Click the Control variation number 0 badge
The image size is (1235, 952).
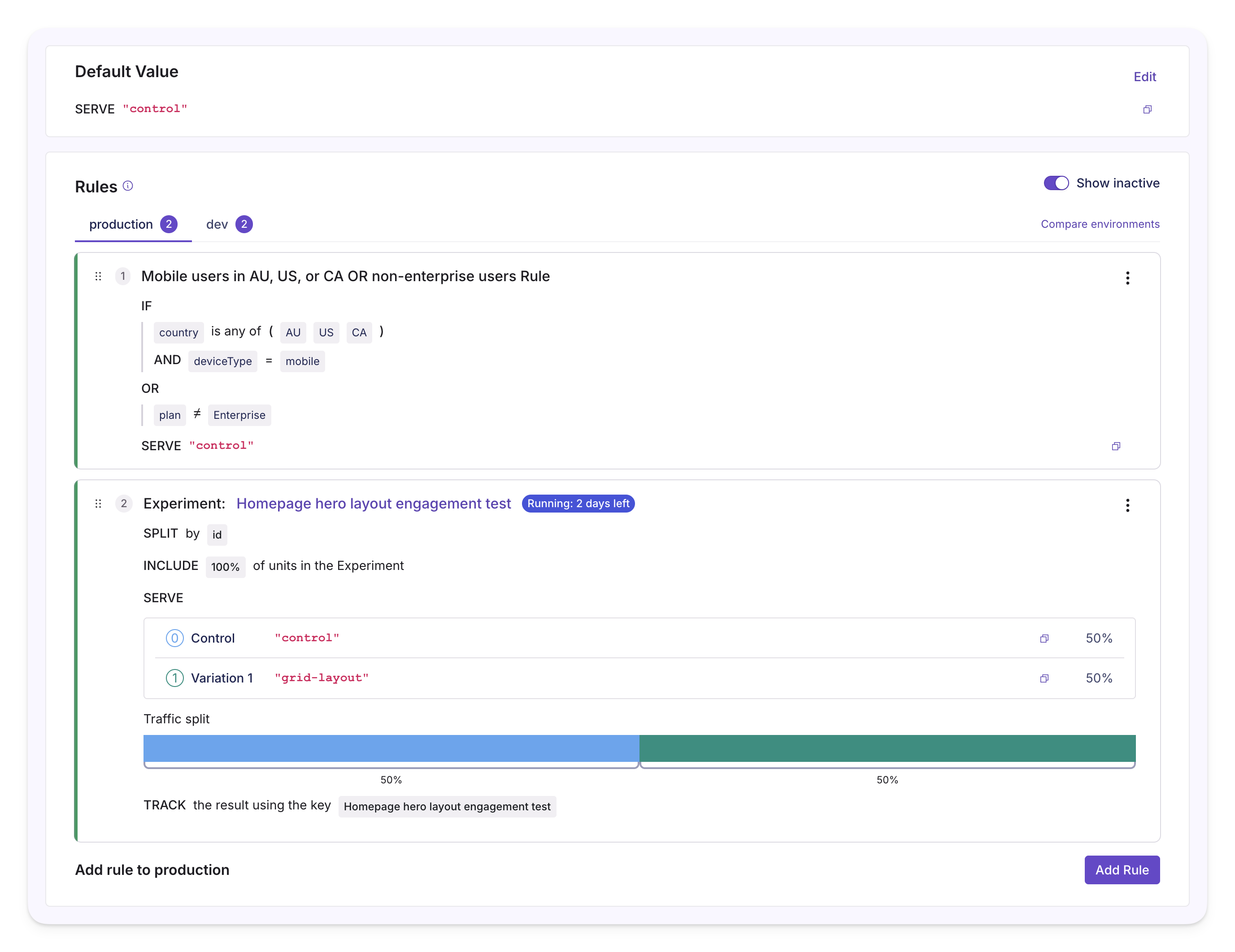174,638
